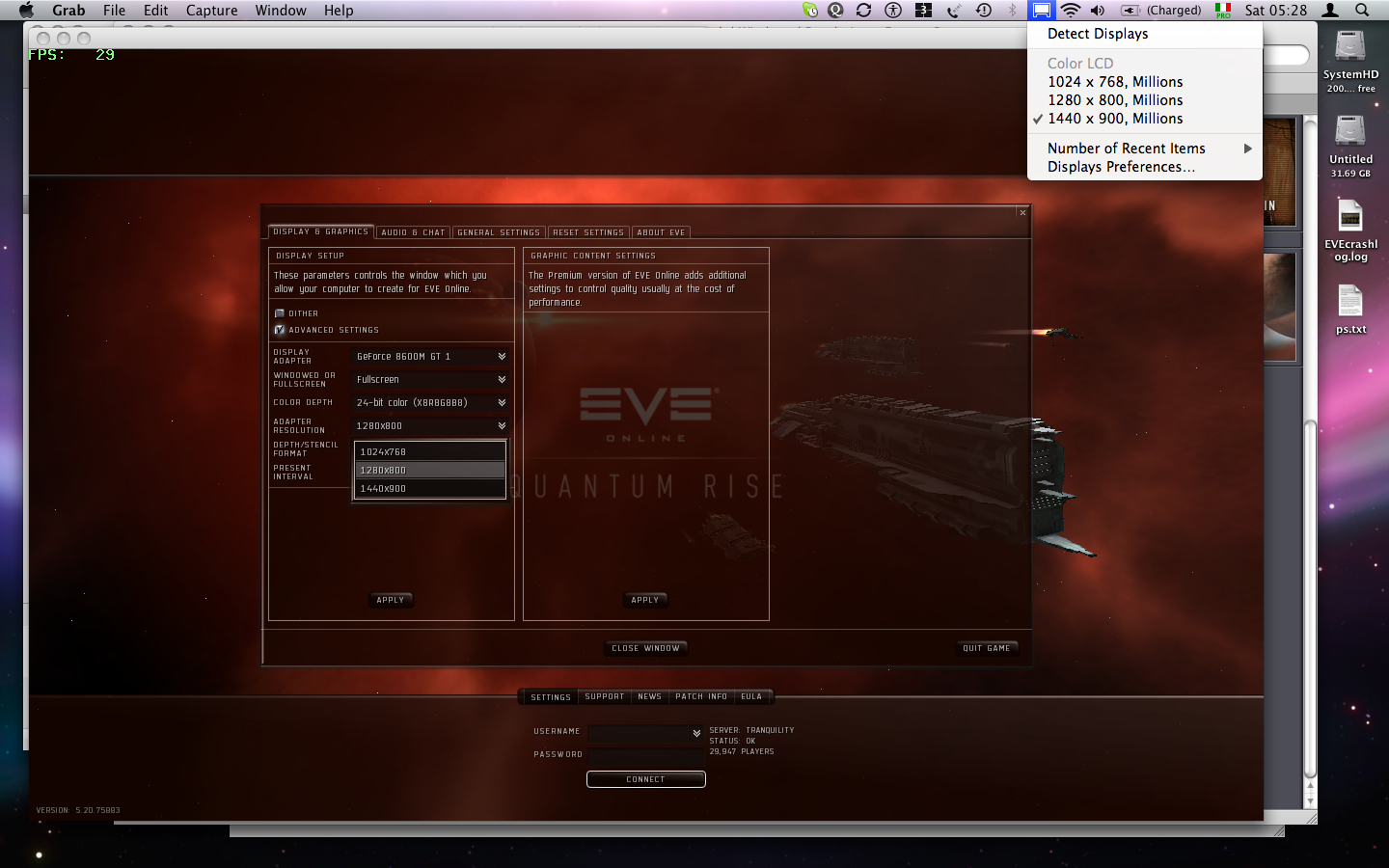Click the Settings tab on login bar
Image resolution: width=1389 pixels, height=868 pixels.
[551, 697]
